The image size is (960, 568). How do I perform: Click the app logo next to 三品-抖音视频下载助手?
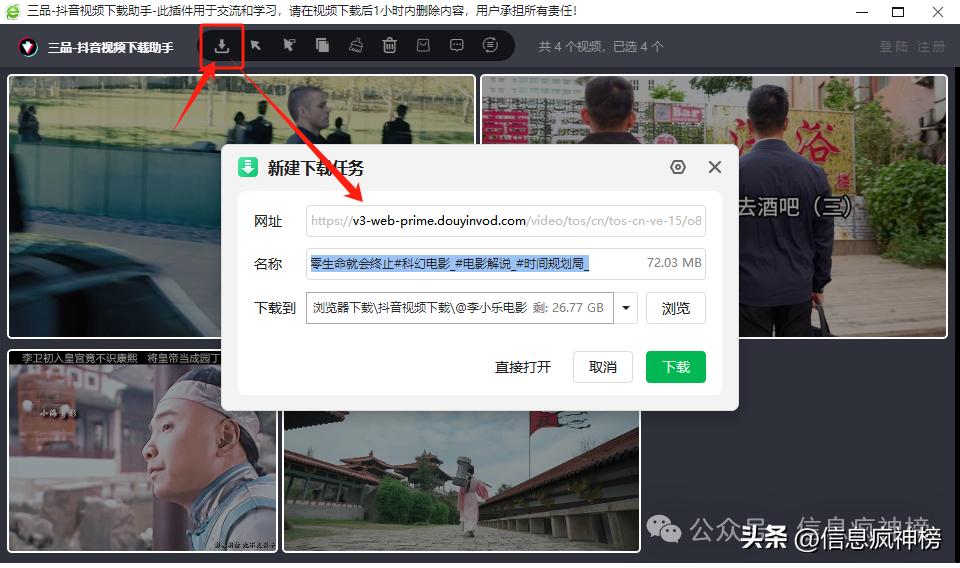pos(28,47)
